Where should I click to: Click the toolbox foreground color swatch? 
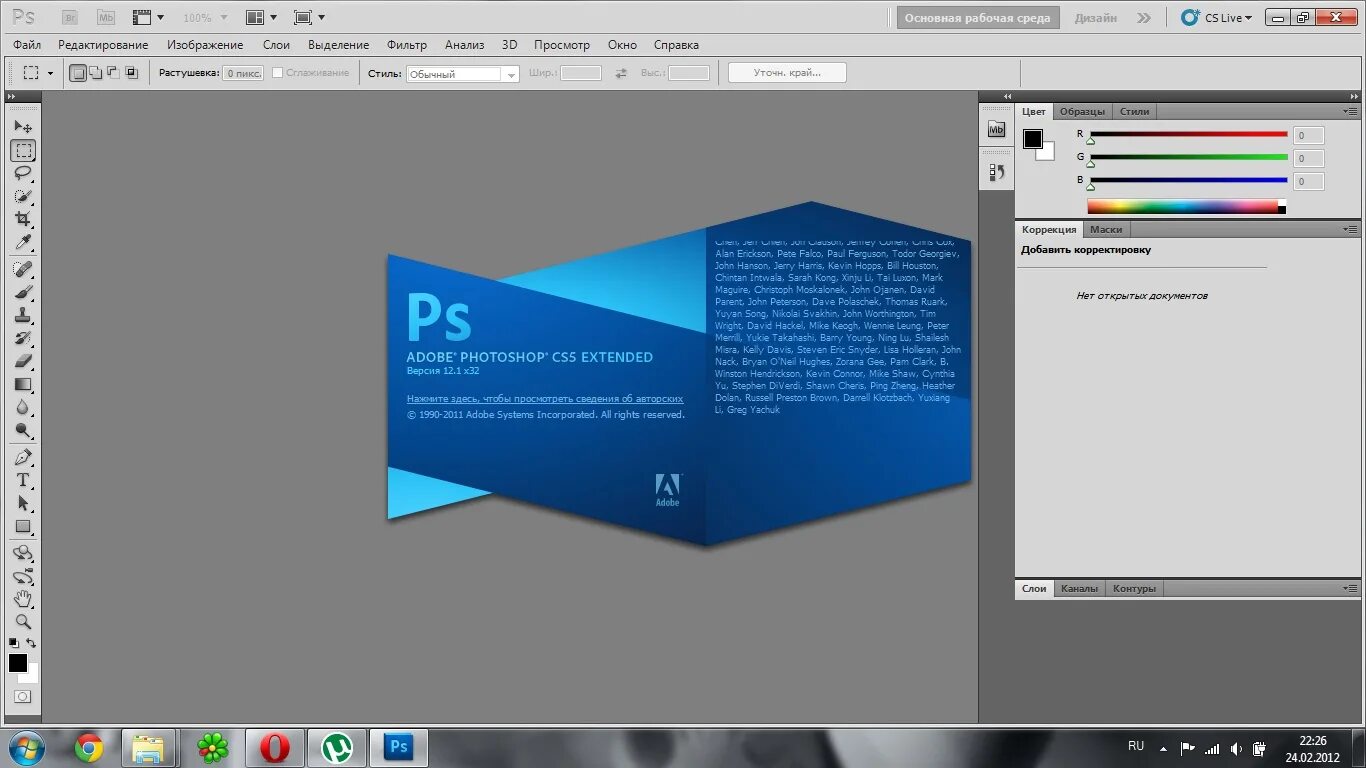[18, 663]
